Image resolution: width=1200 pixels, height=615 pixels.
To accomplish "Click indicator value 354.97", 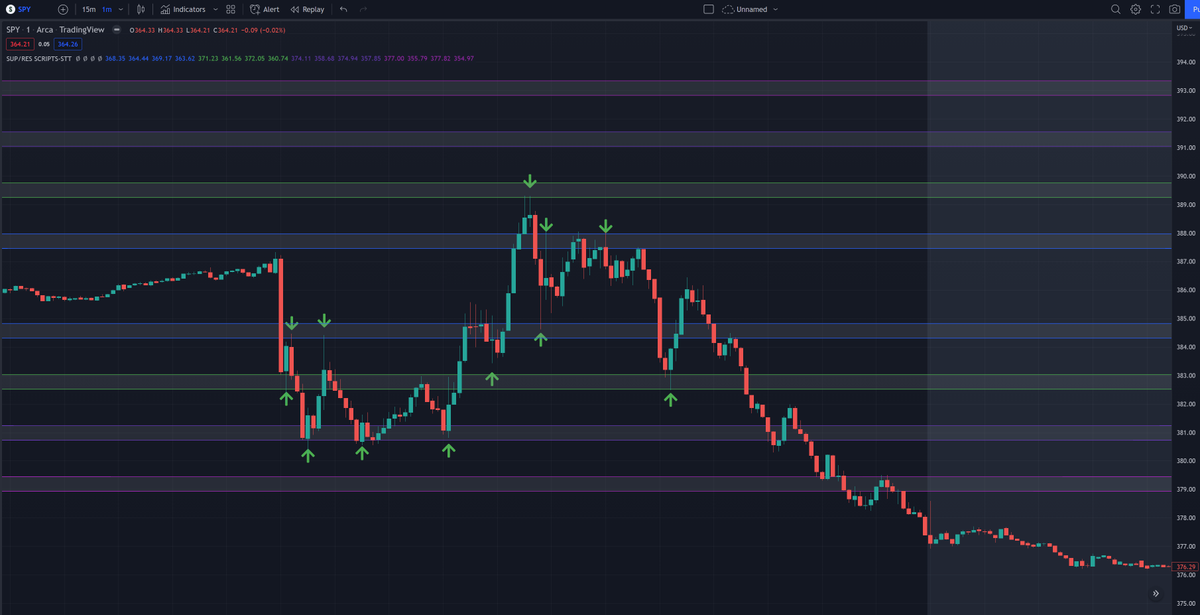I will click(x=463, y=58).
